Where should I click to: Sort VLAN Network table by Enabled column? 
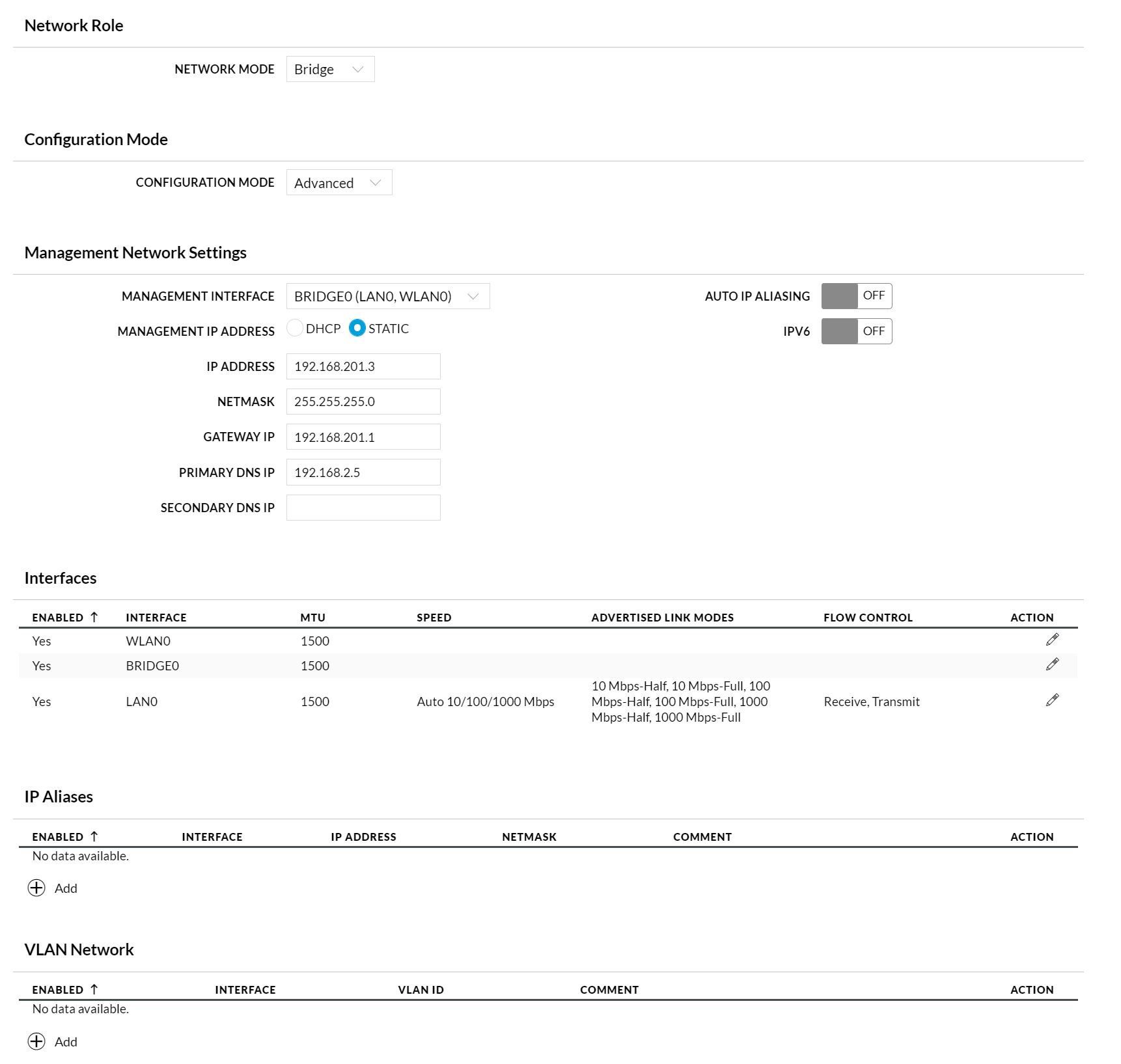[x=64, y=990]
